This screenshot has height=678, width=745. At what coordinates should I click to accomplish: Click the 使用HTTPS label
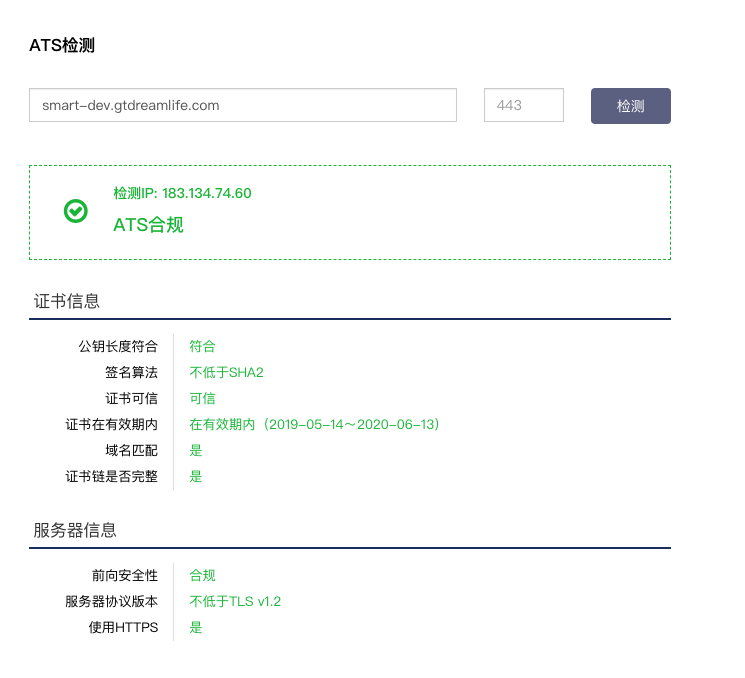[123, 627]
